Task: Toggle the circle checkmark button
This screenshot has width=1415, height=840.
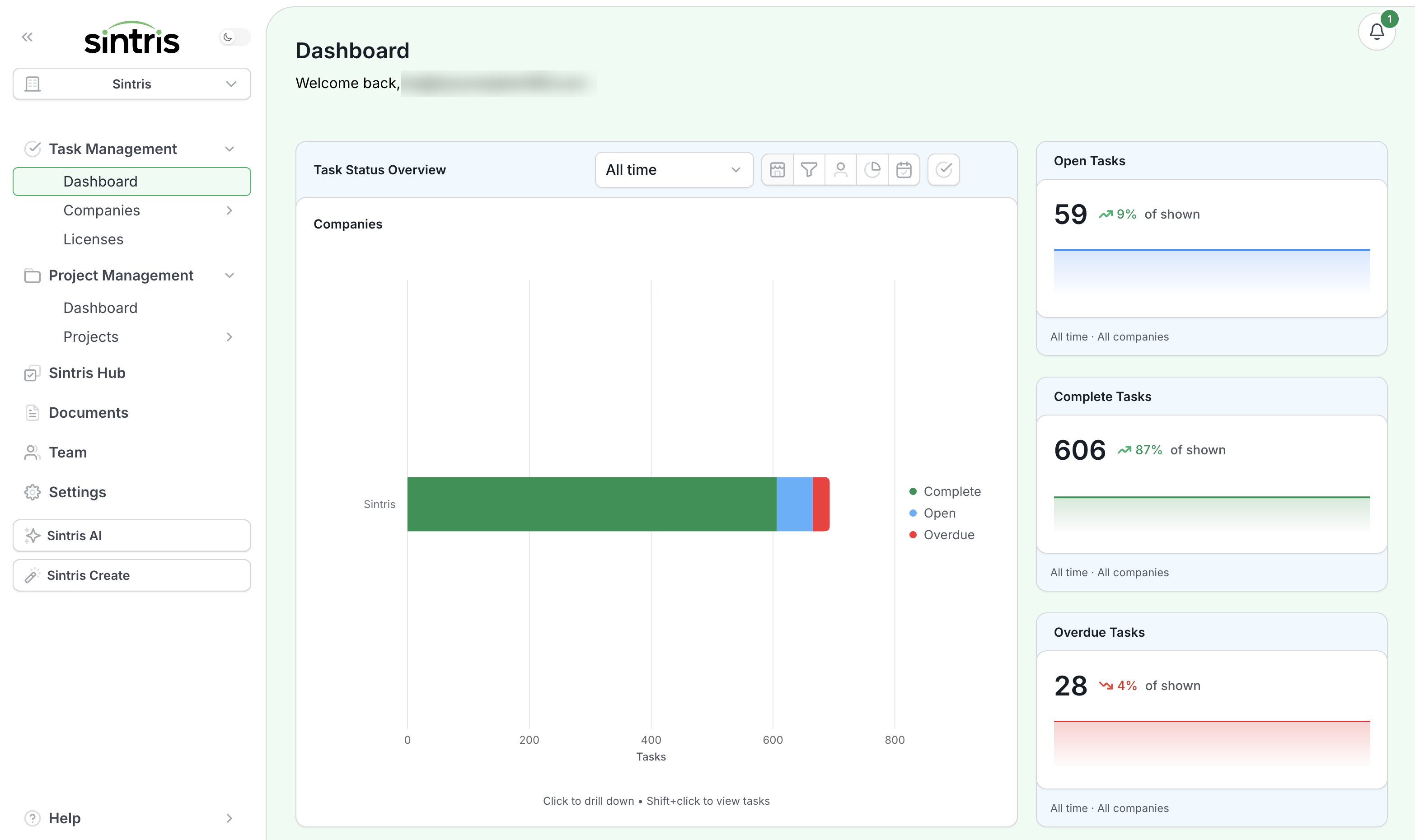Action: pos(944,170)
